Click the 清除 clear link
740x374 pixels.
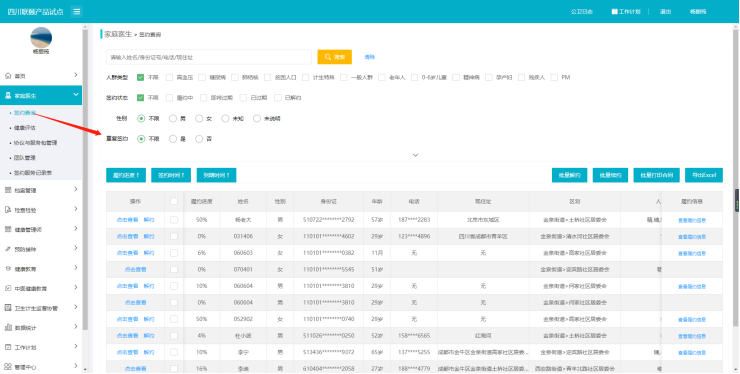tap(370, 57)
